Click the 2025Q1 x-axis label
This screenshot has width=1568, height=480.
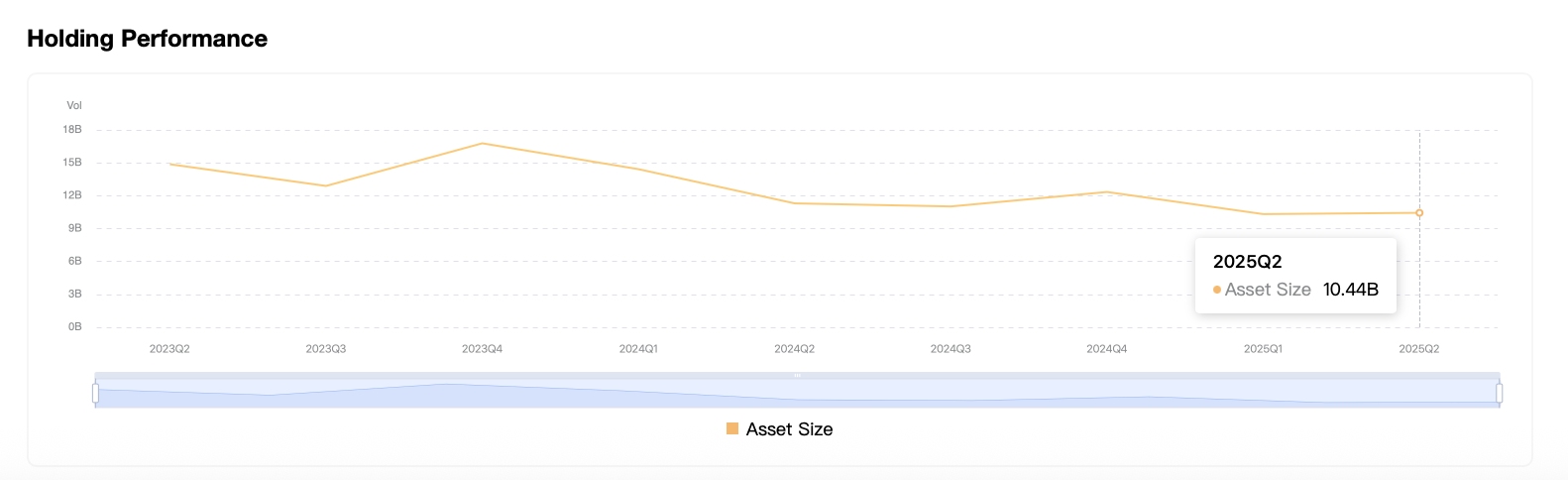(x=1263, y=349)
